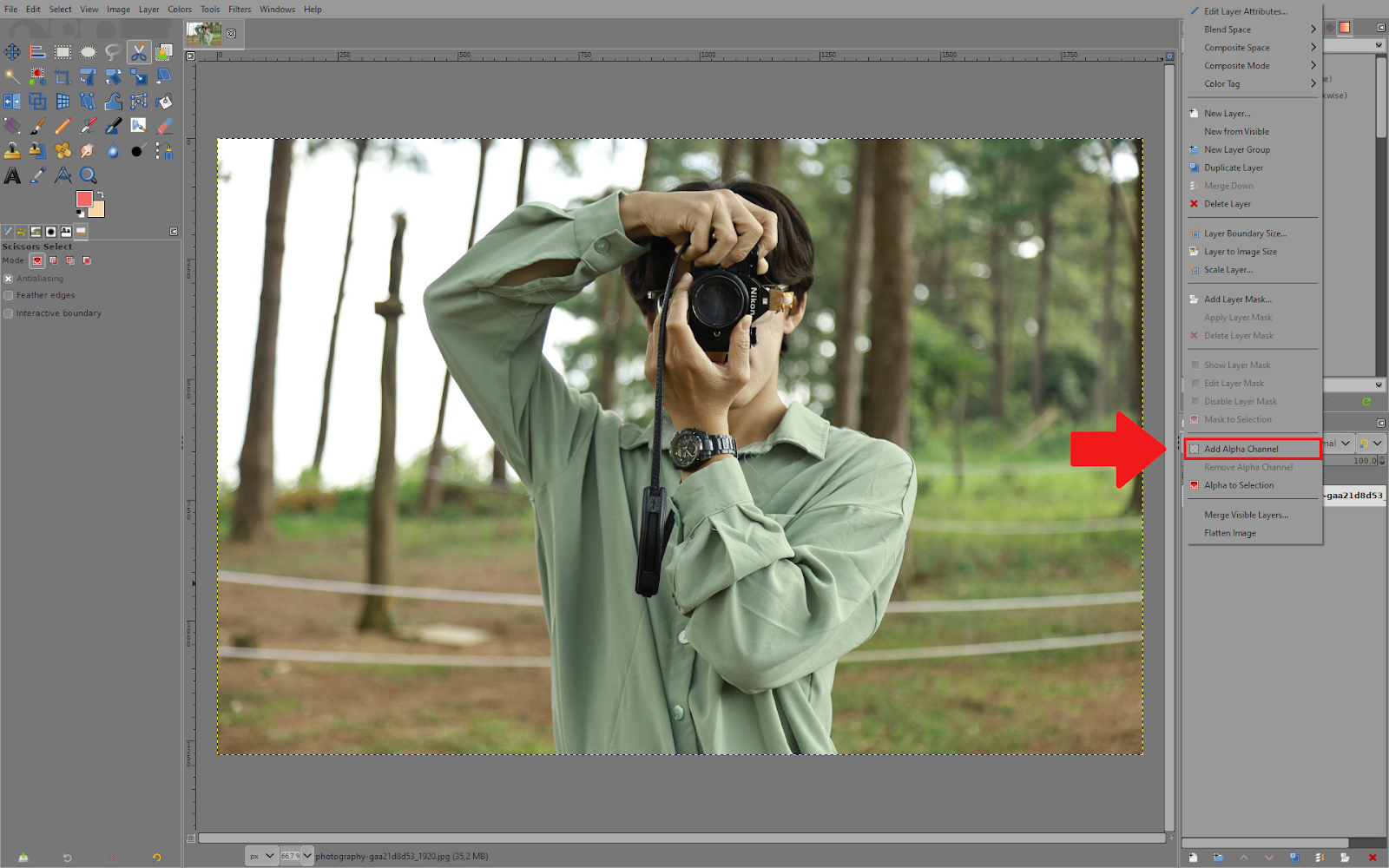The image size is (1389, 868).
Task: Click the foreground color swatch
Action: [x=83, y=200]
